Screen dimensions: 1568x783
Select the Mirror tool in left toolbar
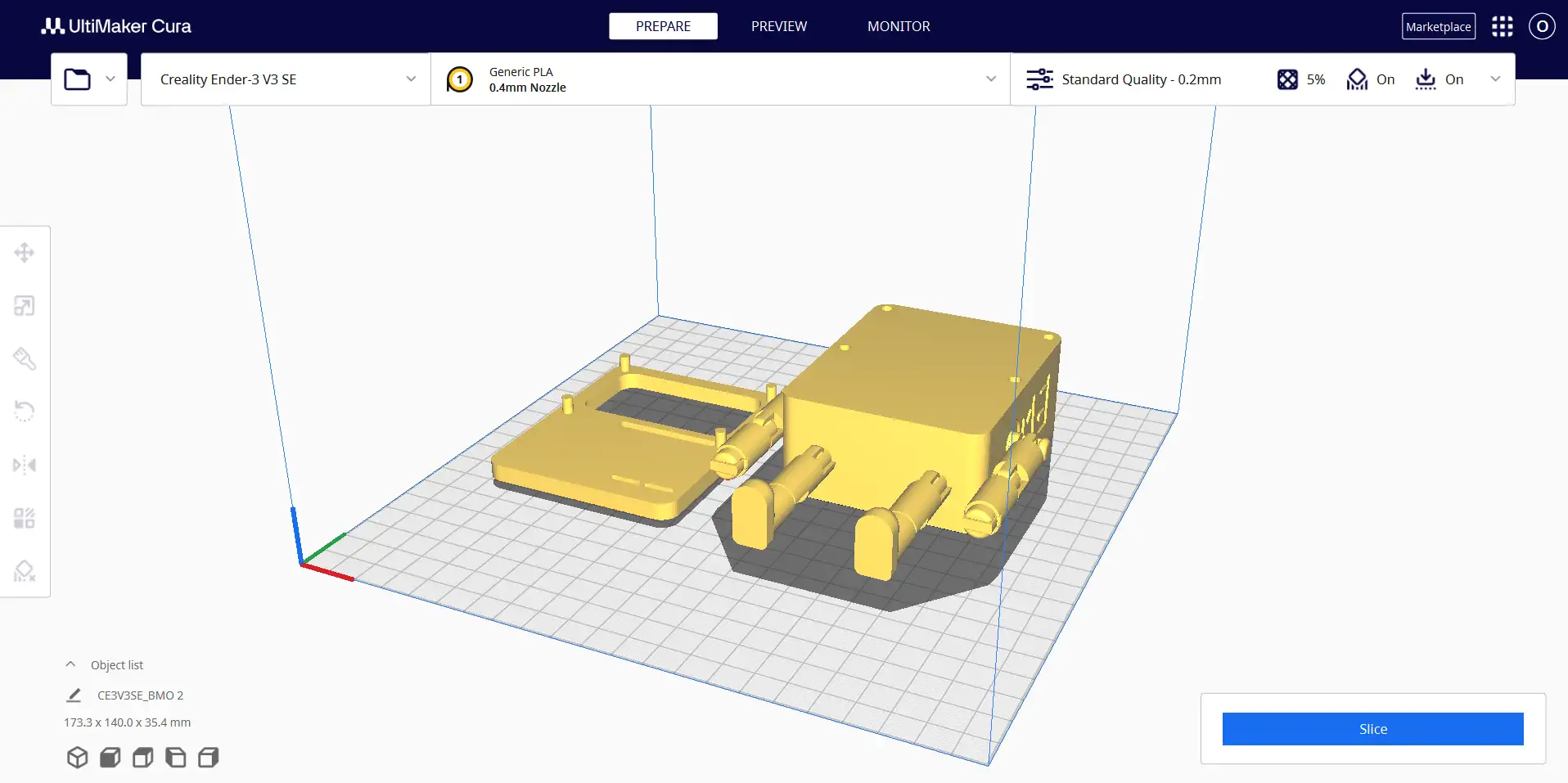pos(25,465)
